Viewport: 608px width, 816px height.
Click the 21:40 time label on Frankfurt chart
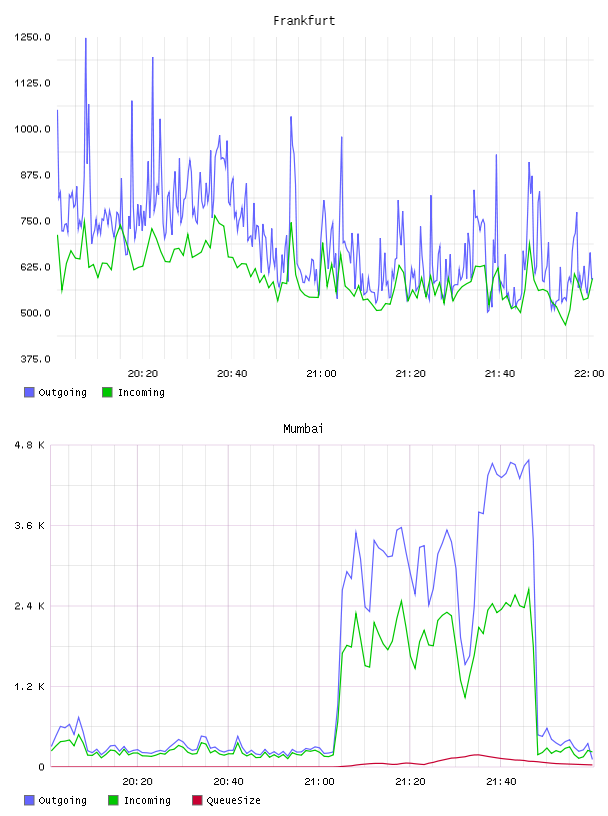[500, 374]
